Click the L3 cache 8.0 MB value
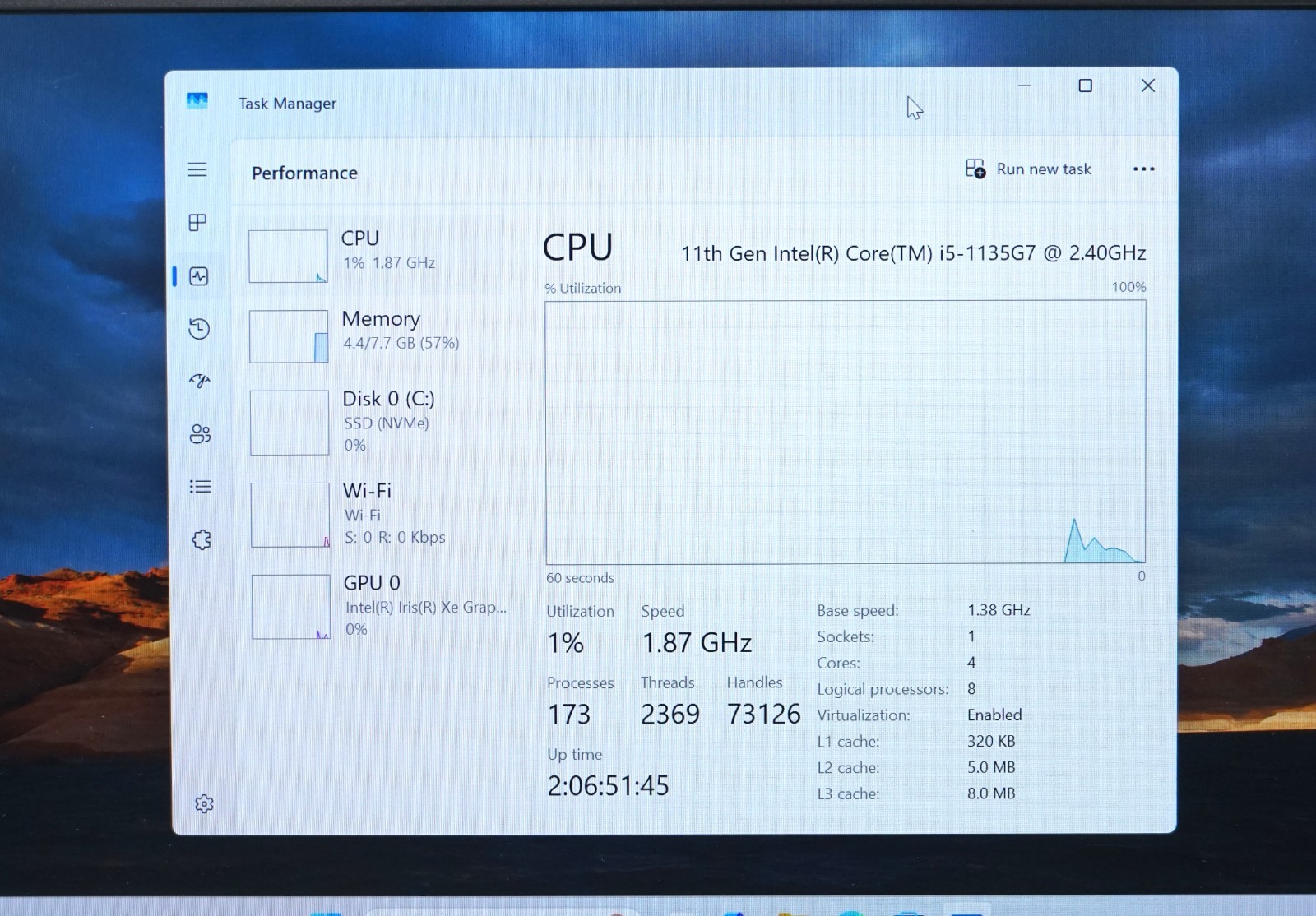 tap(991, 793)
